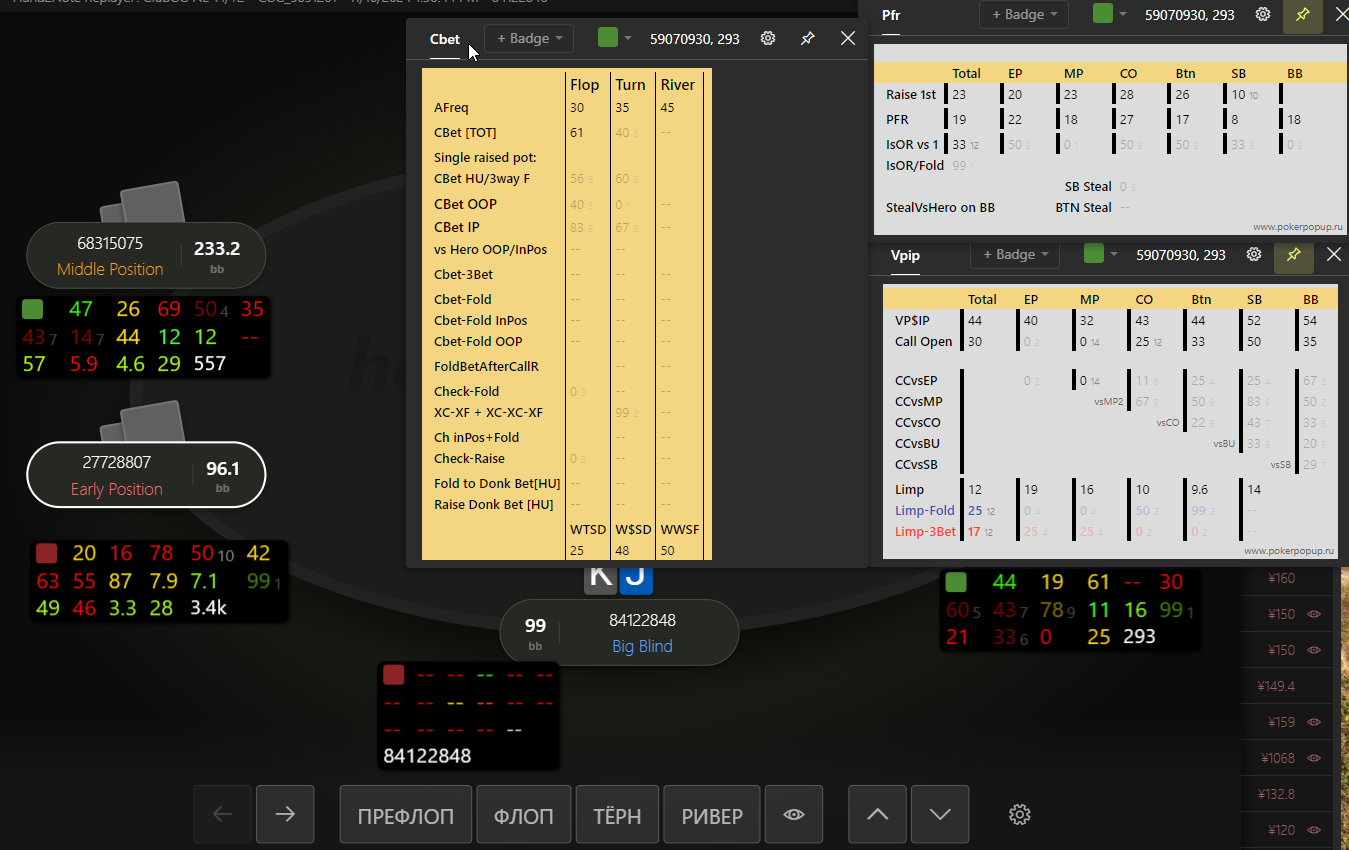Click Limp-3Bet row in Vpip popup
Screen dimensions: 1349x850
(1112, 532)
